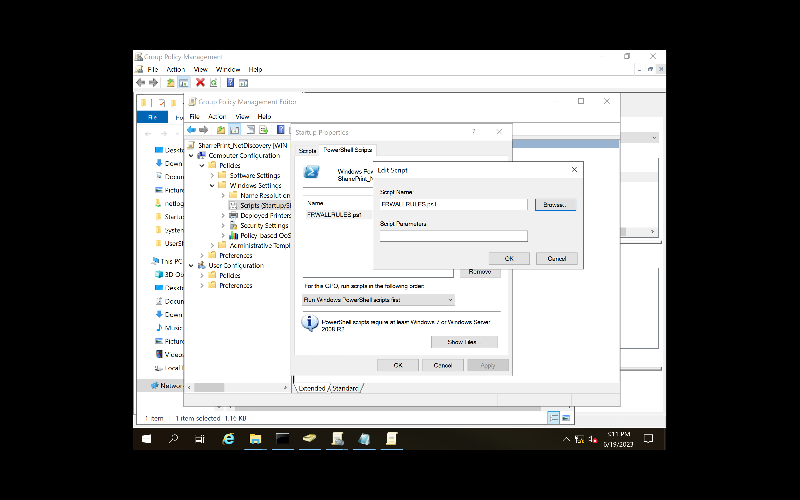Open the Windows Start menu
This screenshot has height=500, width=800.
[x=146, y=439]
